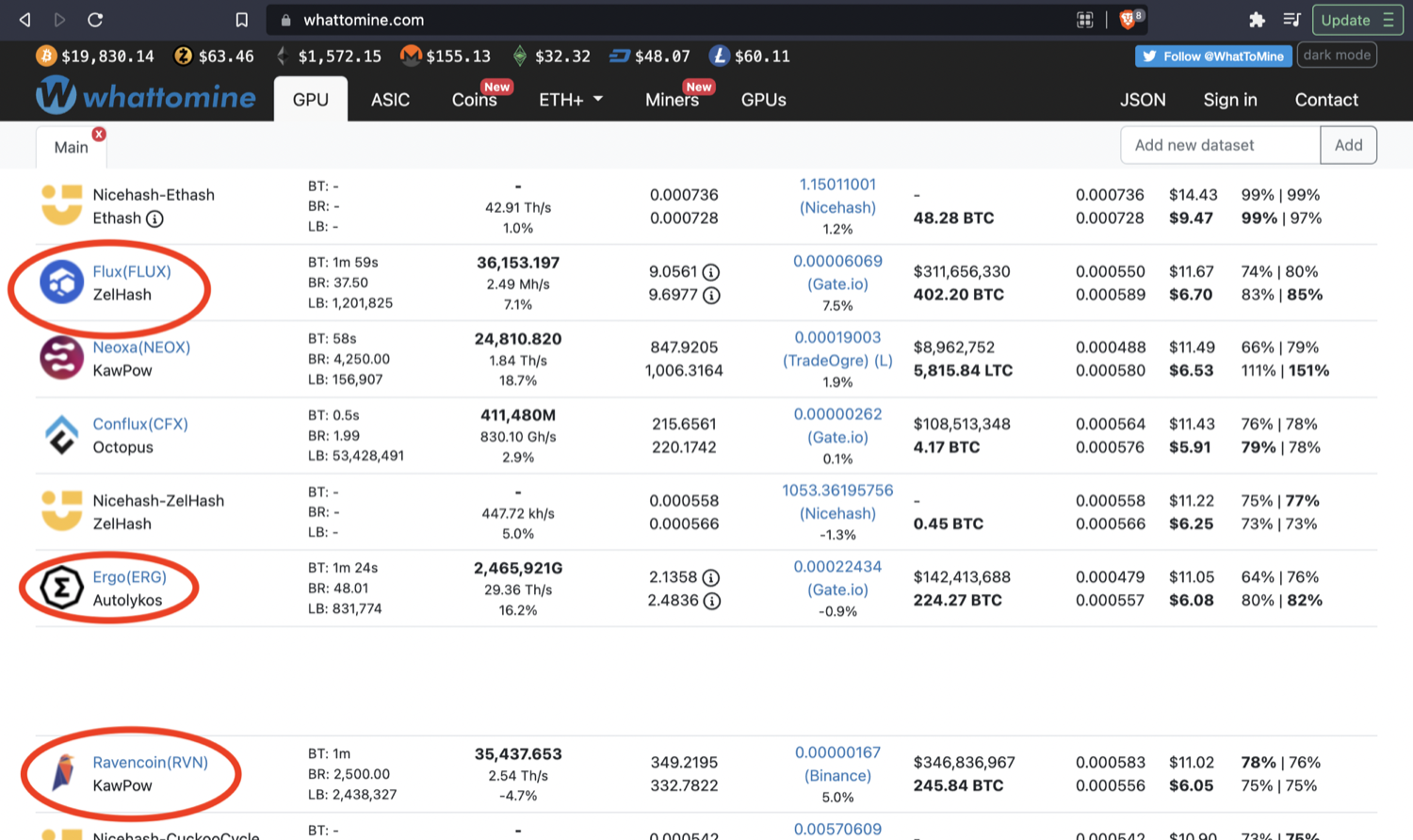Focus the Add new dataset field
Screen dimensions: 1413x840
point(1220,145)
